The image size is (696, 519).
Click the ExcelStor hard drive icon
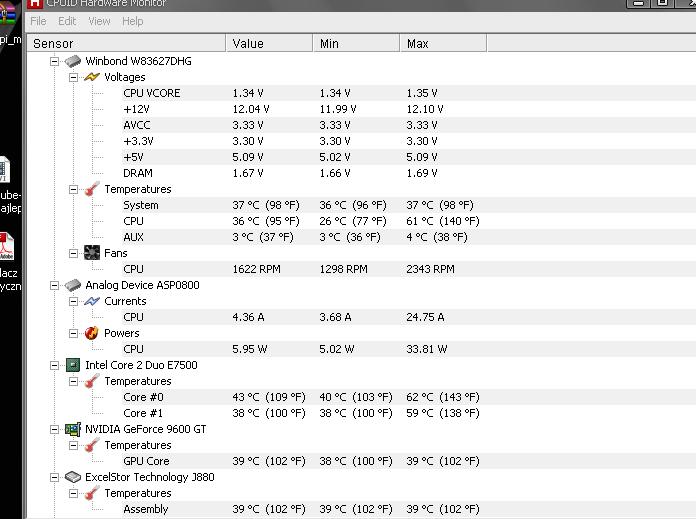(x=73, y=477)
